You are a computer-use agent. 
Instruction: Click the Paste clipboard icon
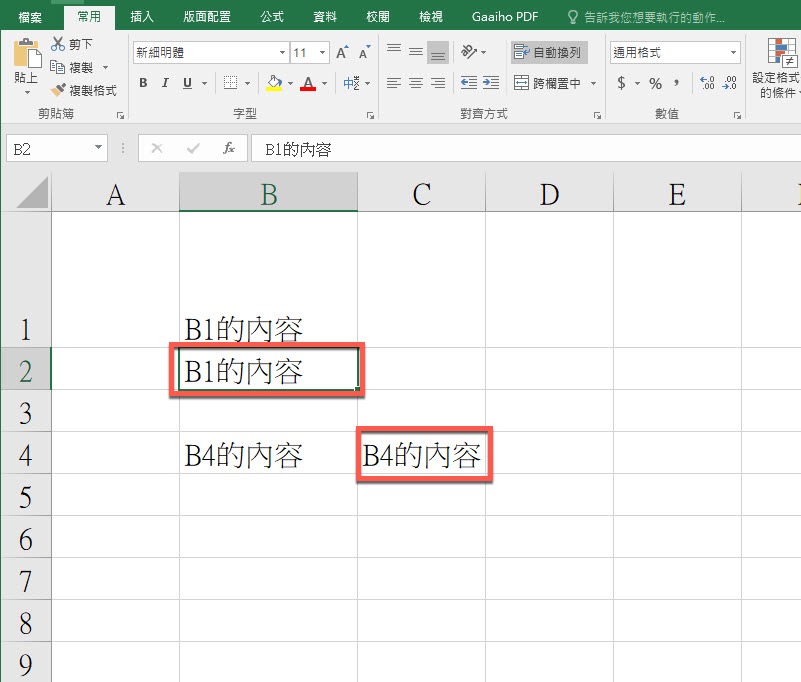click(27, 53)
